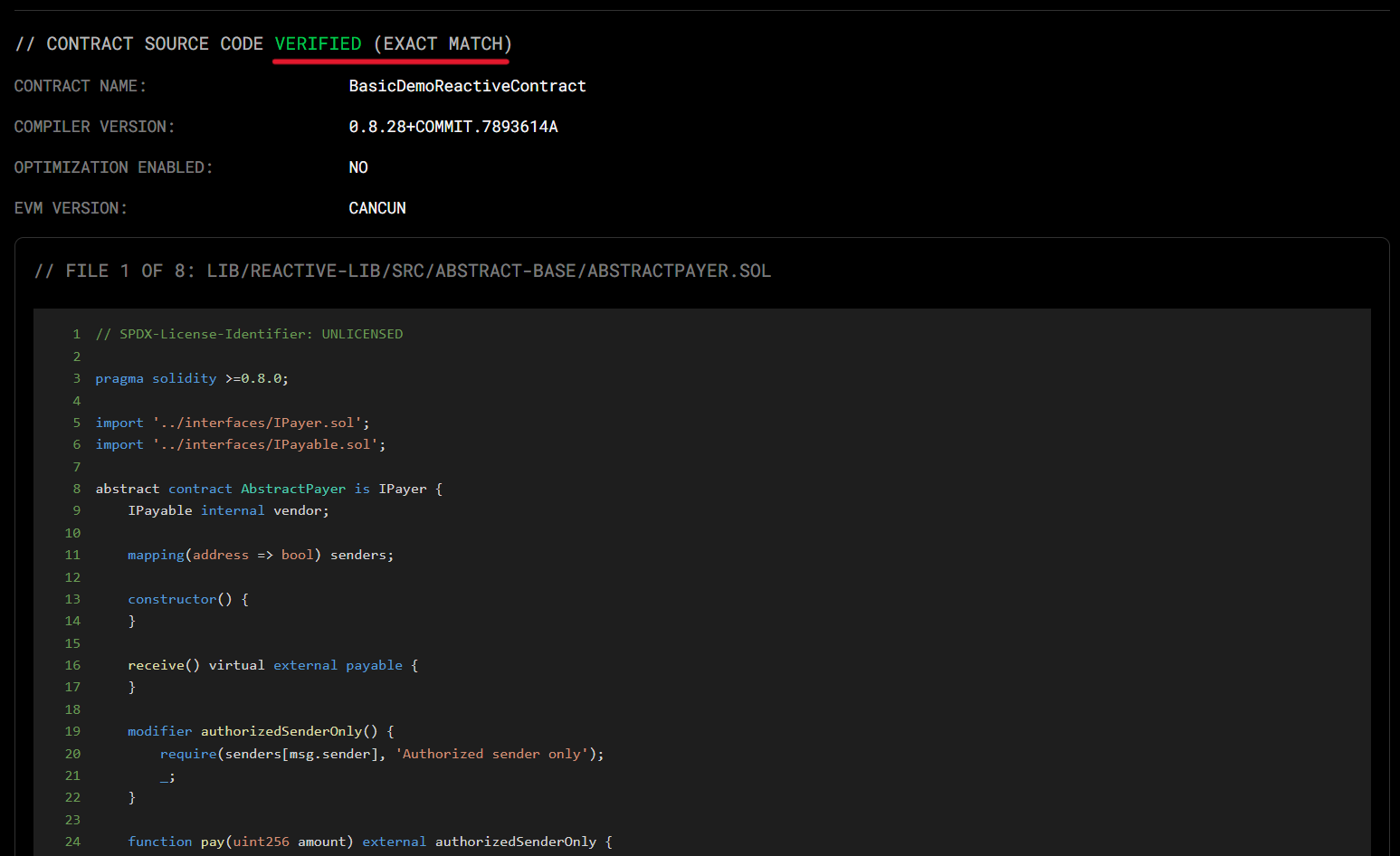Click the modifier authorizedSenderOnly() line
This screenshot has height=856, width=1400.
[x=261, y=731]
